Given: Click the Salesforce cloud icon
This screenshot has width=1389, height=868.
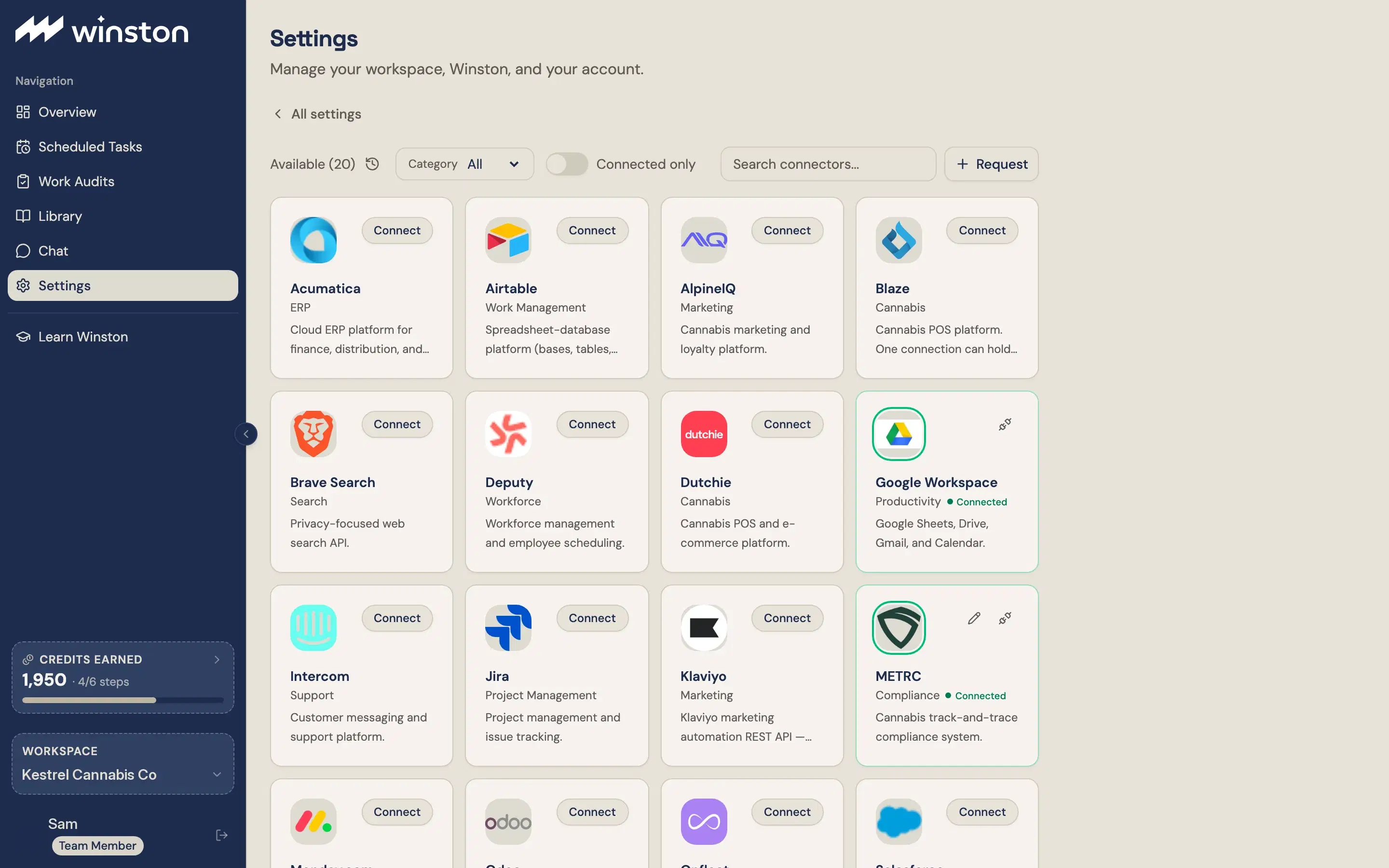Looking at the screenshot, I should click(x=898, y=822).
